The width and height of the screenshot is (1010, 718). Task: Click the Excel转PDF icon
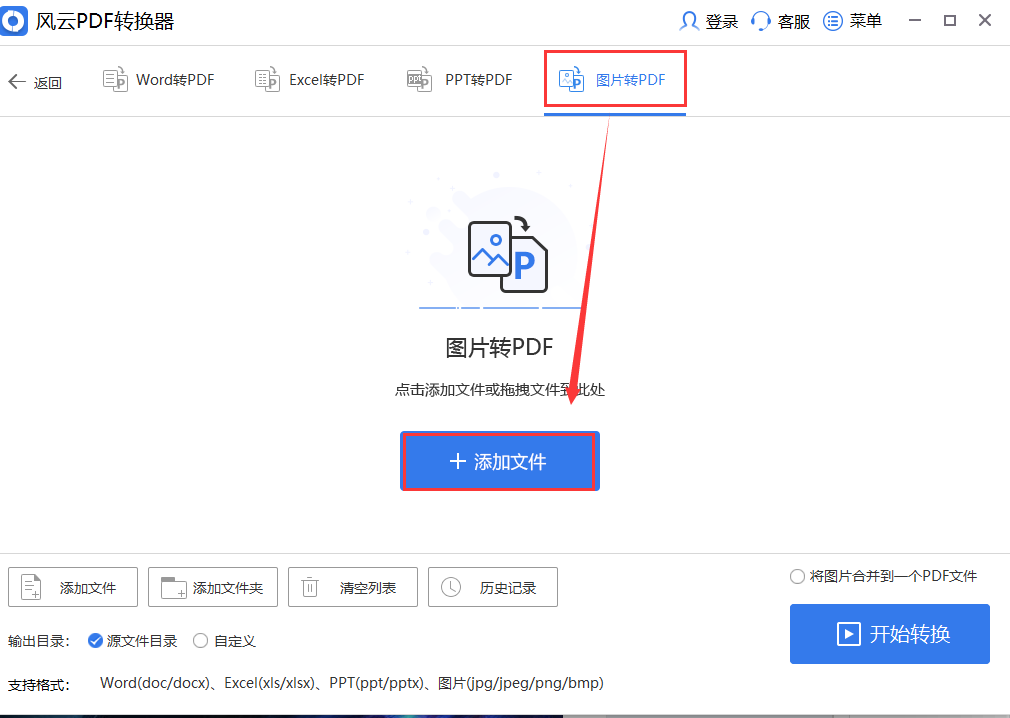[x=266, y=79]
